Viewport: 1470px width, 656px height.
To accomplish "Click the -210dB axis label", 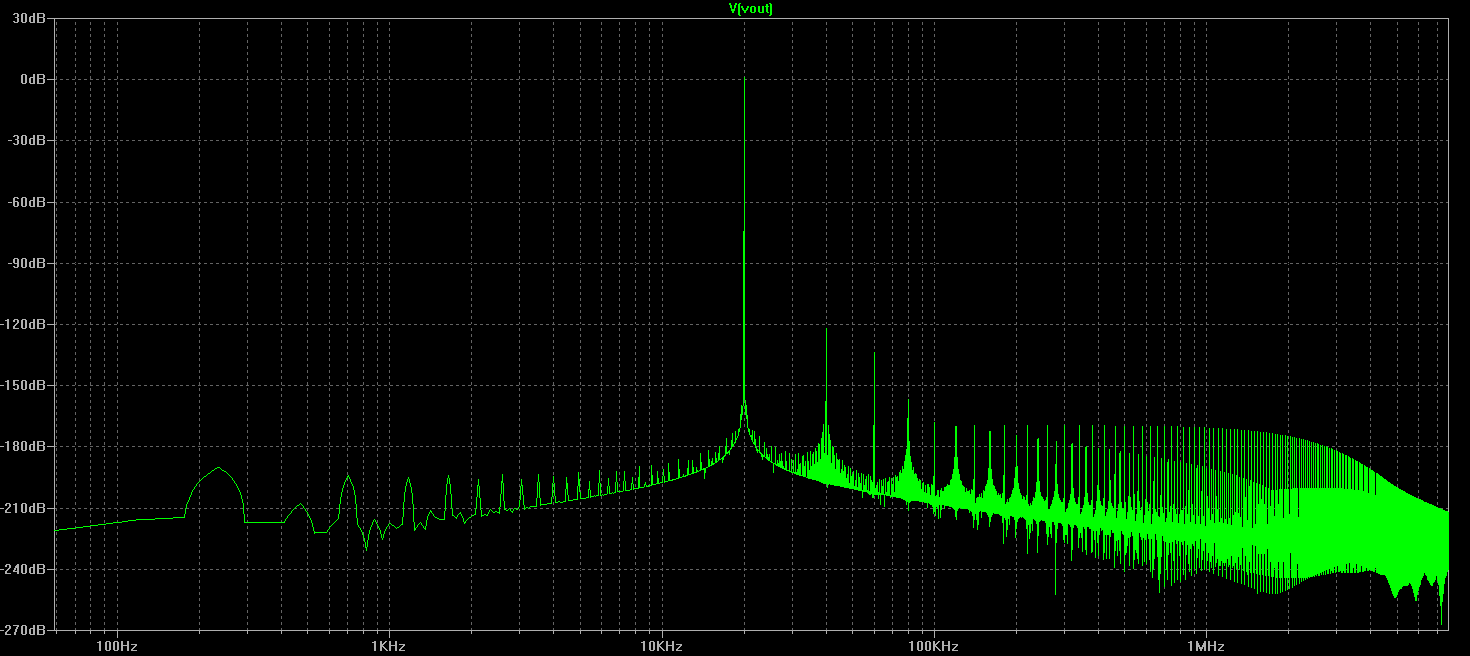I will pyautogui.click(x=26, y=509).
